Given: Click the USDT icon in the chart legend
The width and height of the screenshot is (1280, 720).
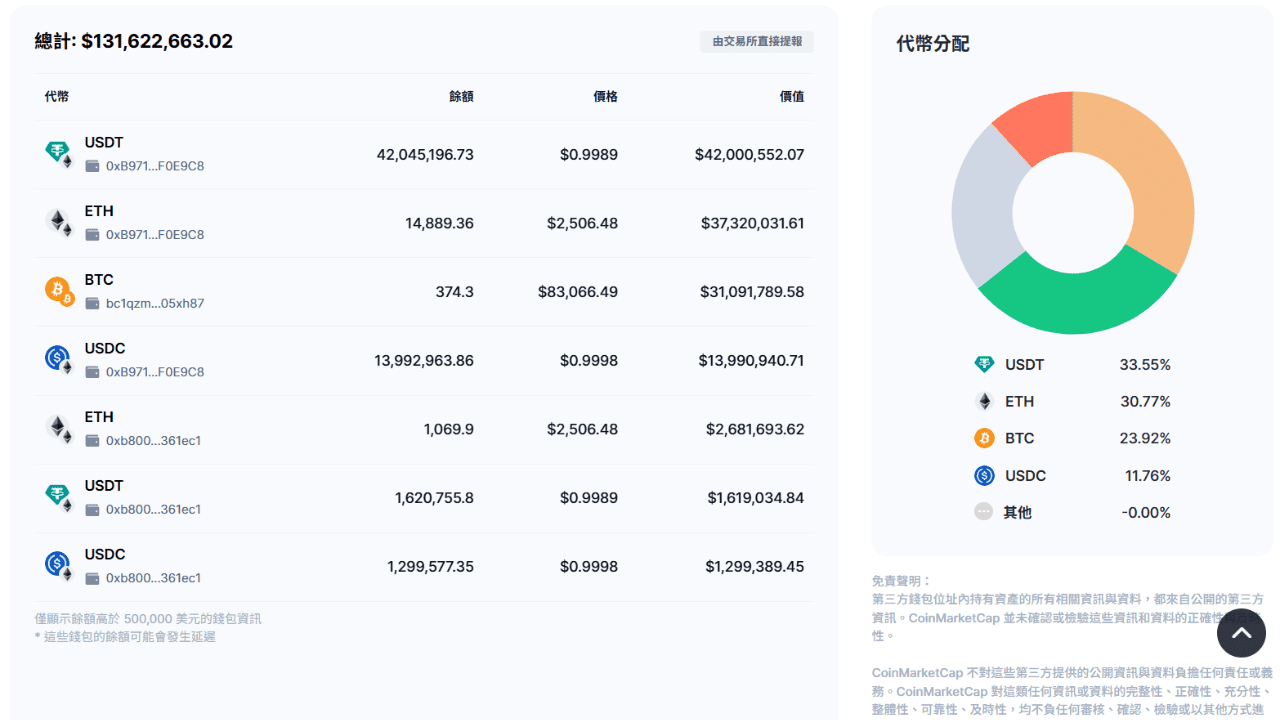Looking at the screenshot, I should [985, 365].
